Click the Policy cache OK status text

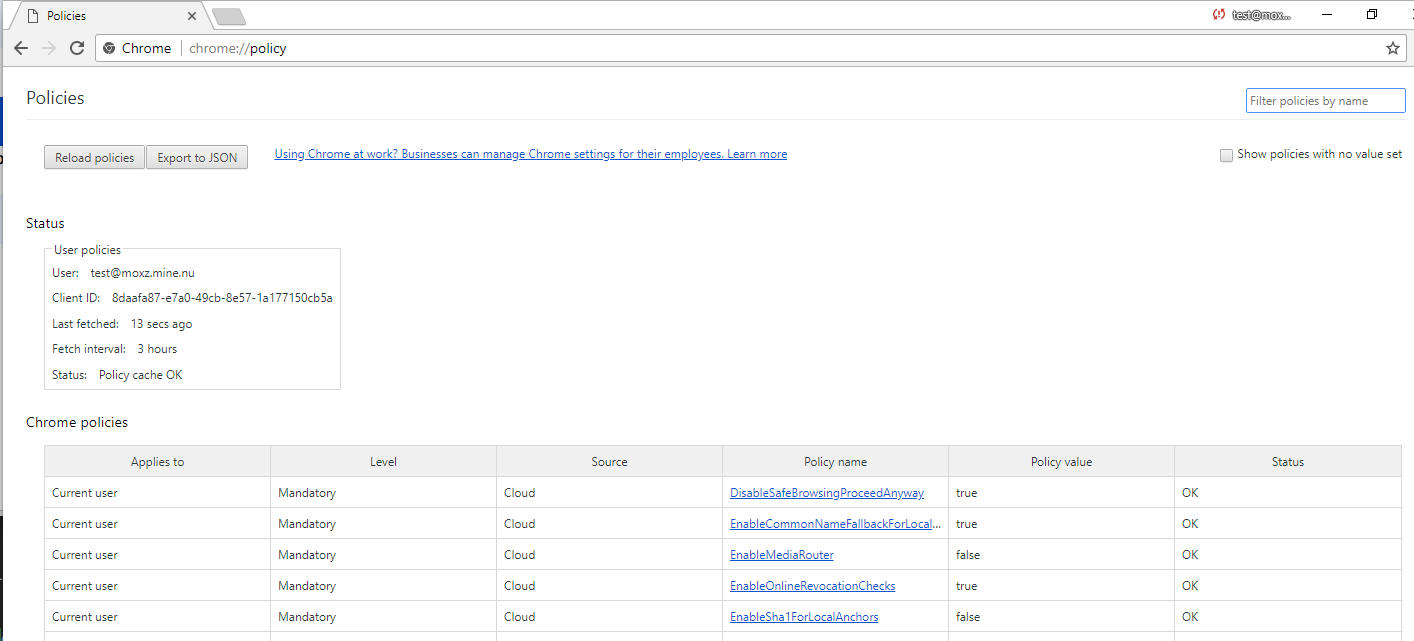141,375
